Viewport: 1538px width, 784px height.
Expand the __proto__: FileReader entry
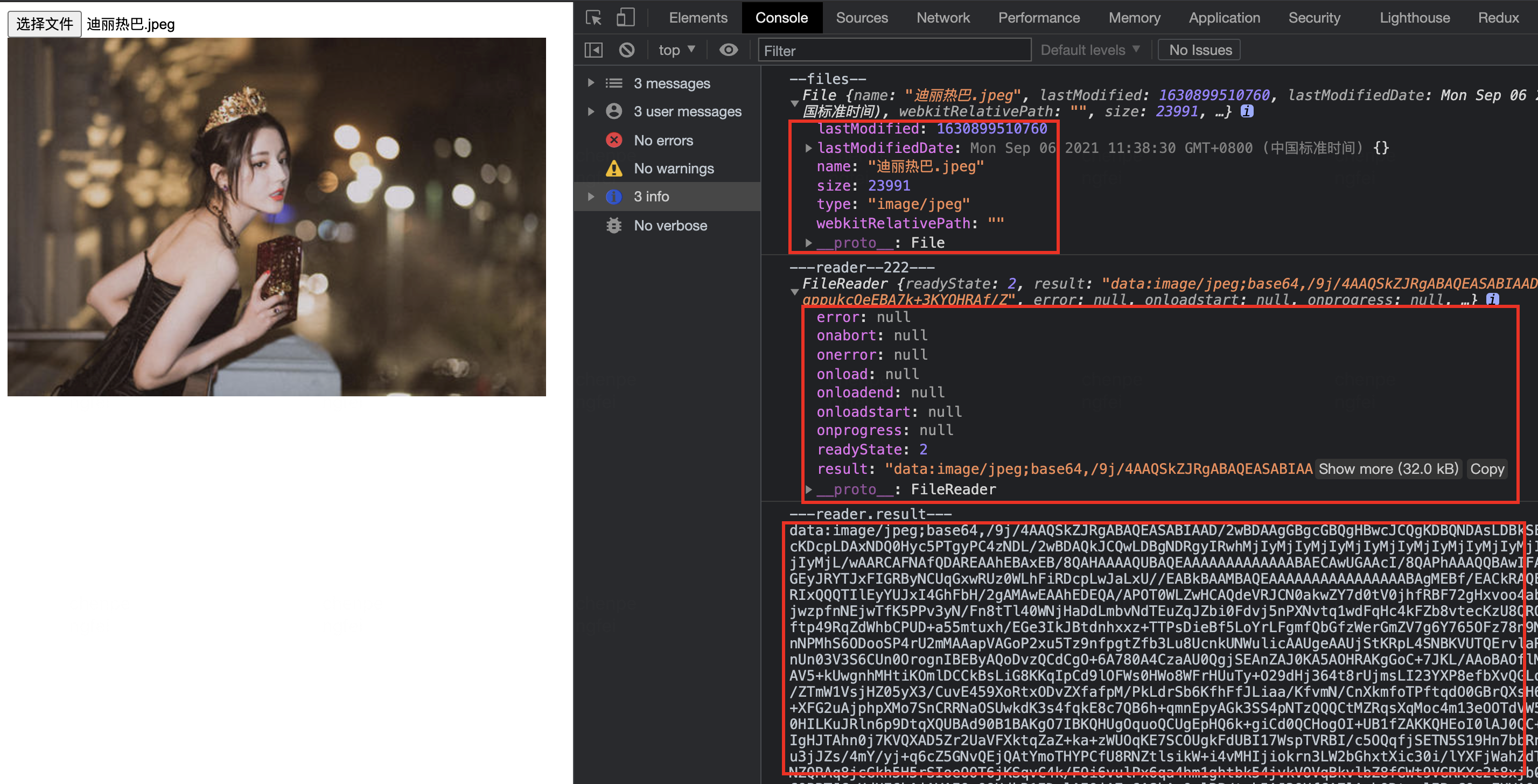tap(808, 489)
